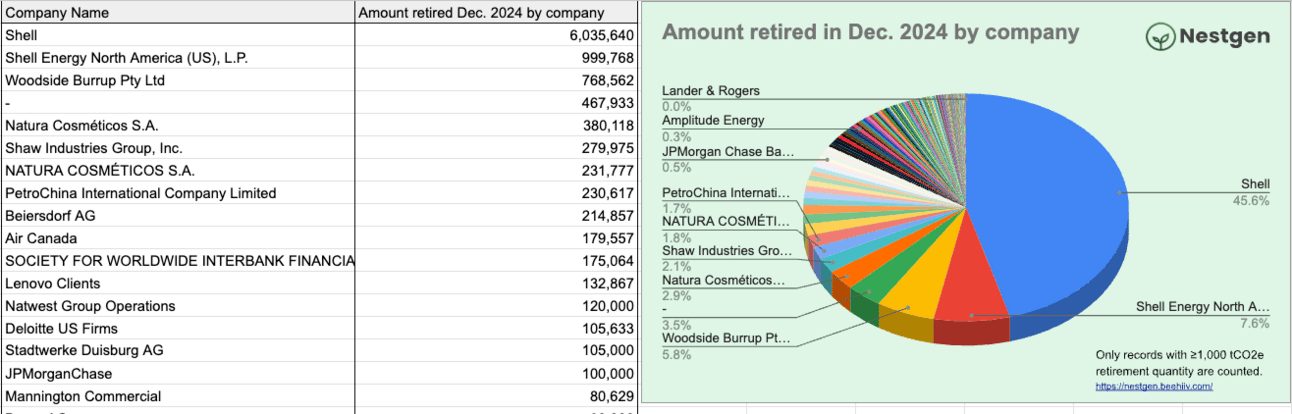
Task: Select the Shaw Industries Group, Inc. cell
Action: coord(178,148)
